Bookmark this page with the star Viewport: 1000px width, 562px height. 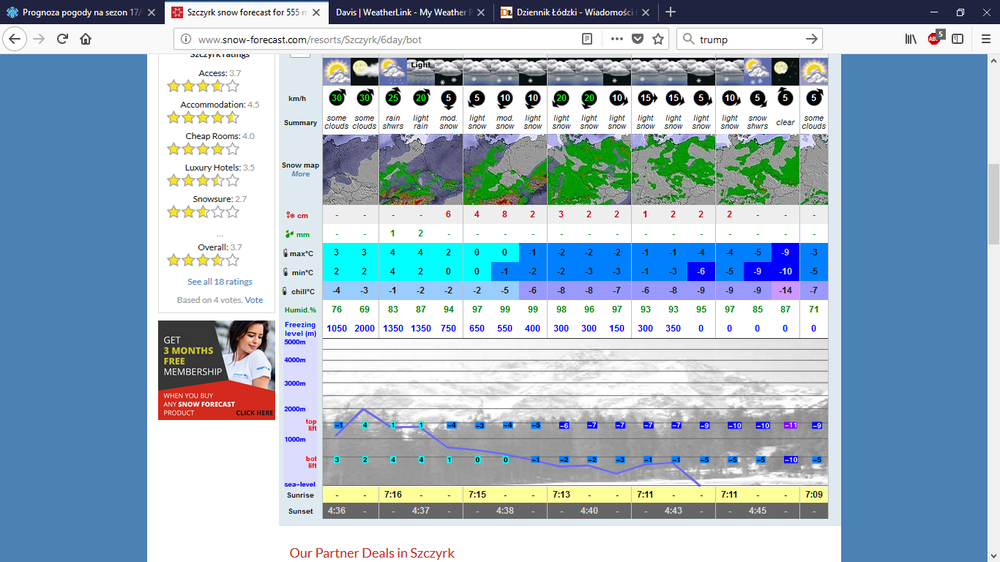tap(658, 39)
